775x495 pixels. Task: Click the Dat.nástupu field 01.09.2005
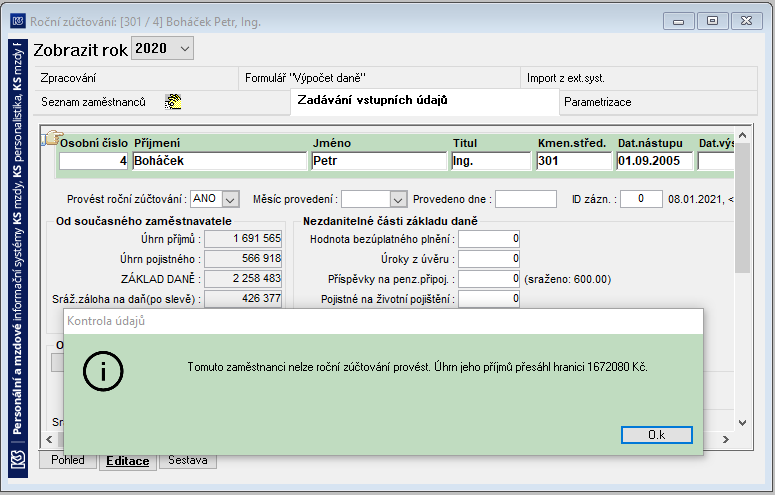tap(655, 161)
